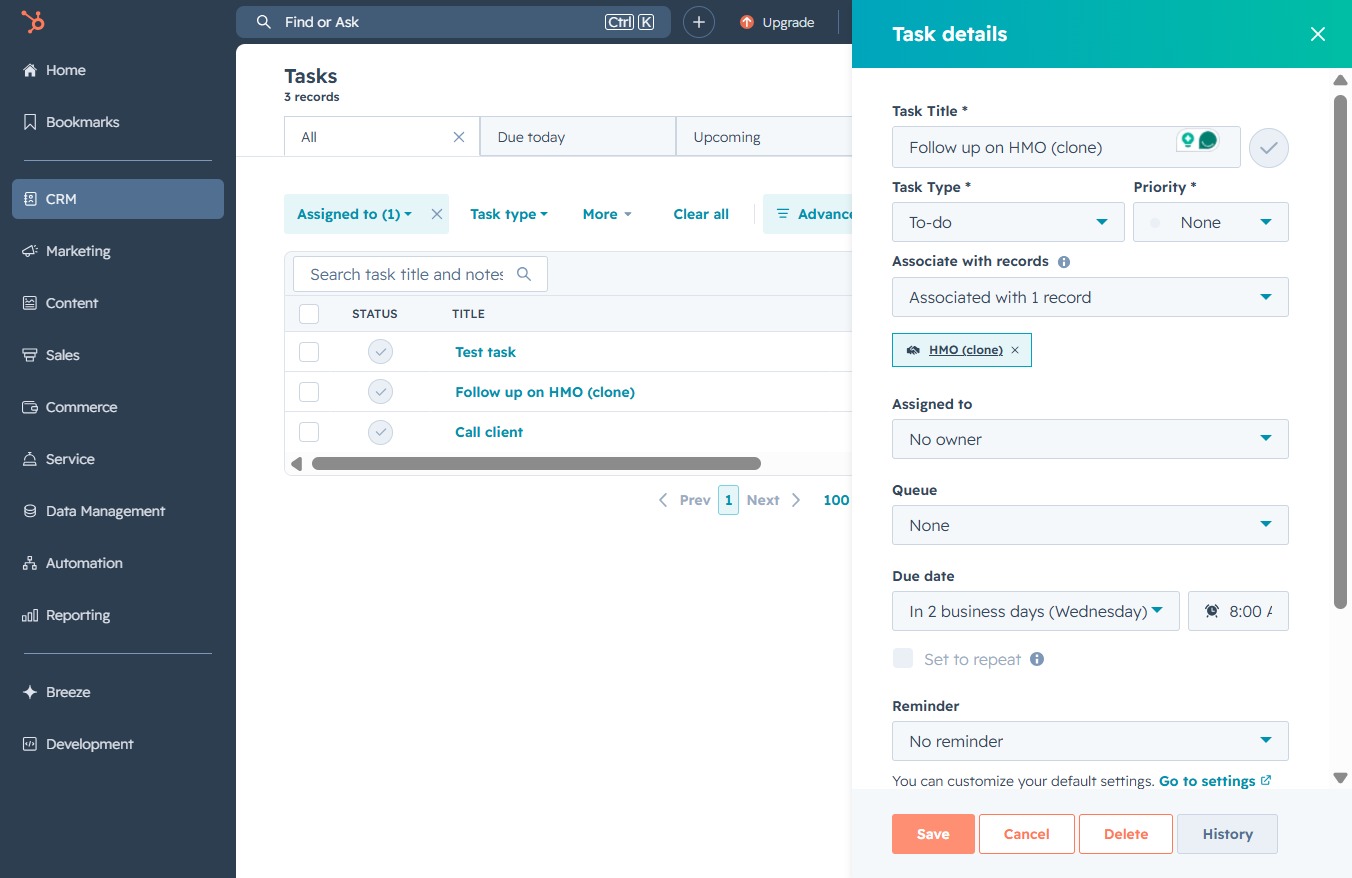1352x878 pixels.
Task: Remove the Assigned to filter
Action: tap(437, 214)
